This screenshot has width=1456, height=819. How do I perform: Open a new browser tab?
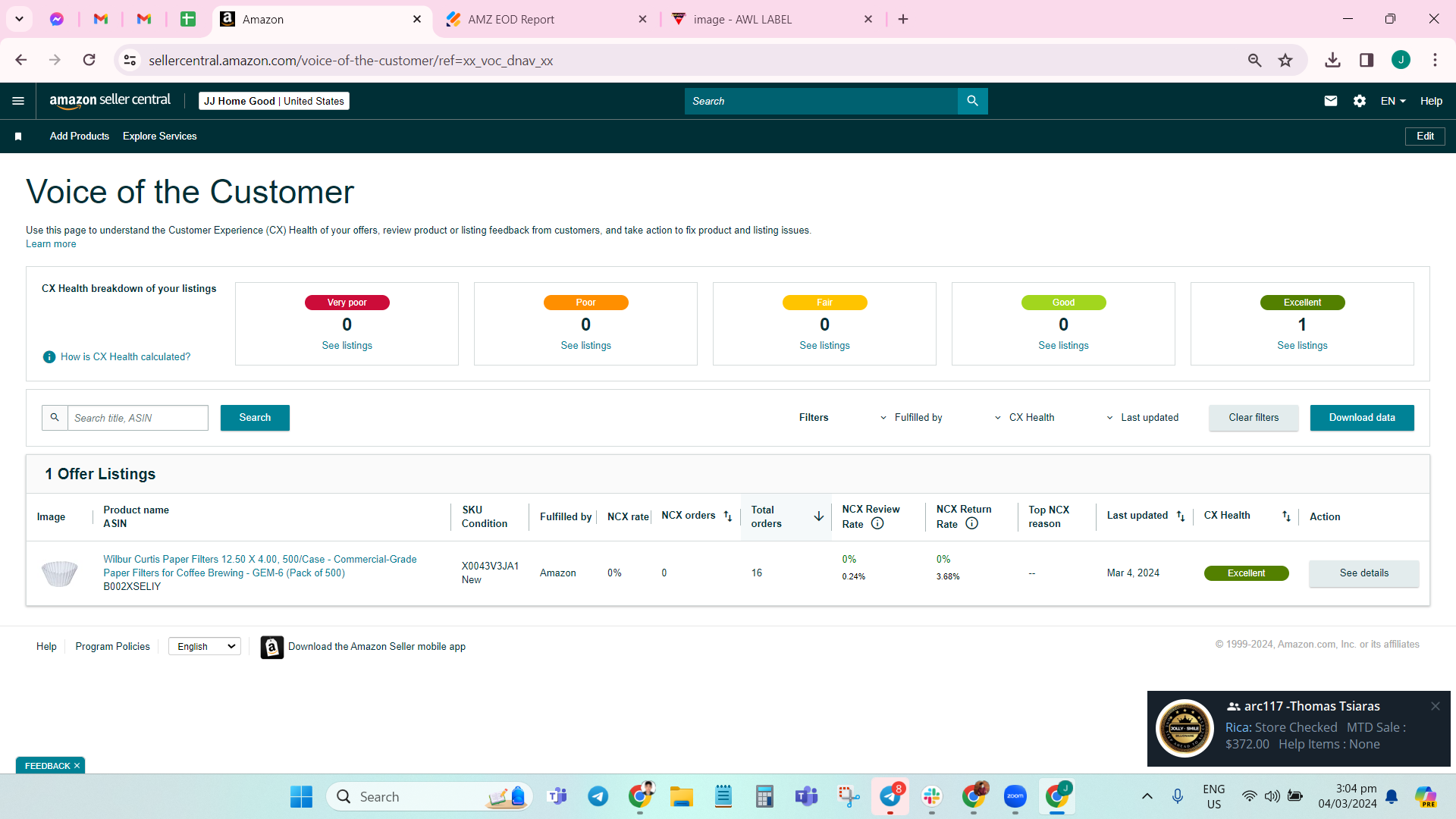click(903, 20)
